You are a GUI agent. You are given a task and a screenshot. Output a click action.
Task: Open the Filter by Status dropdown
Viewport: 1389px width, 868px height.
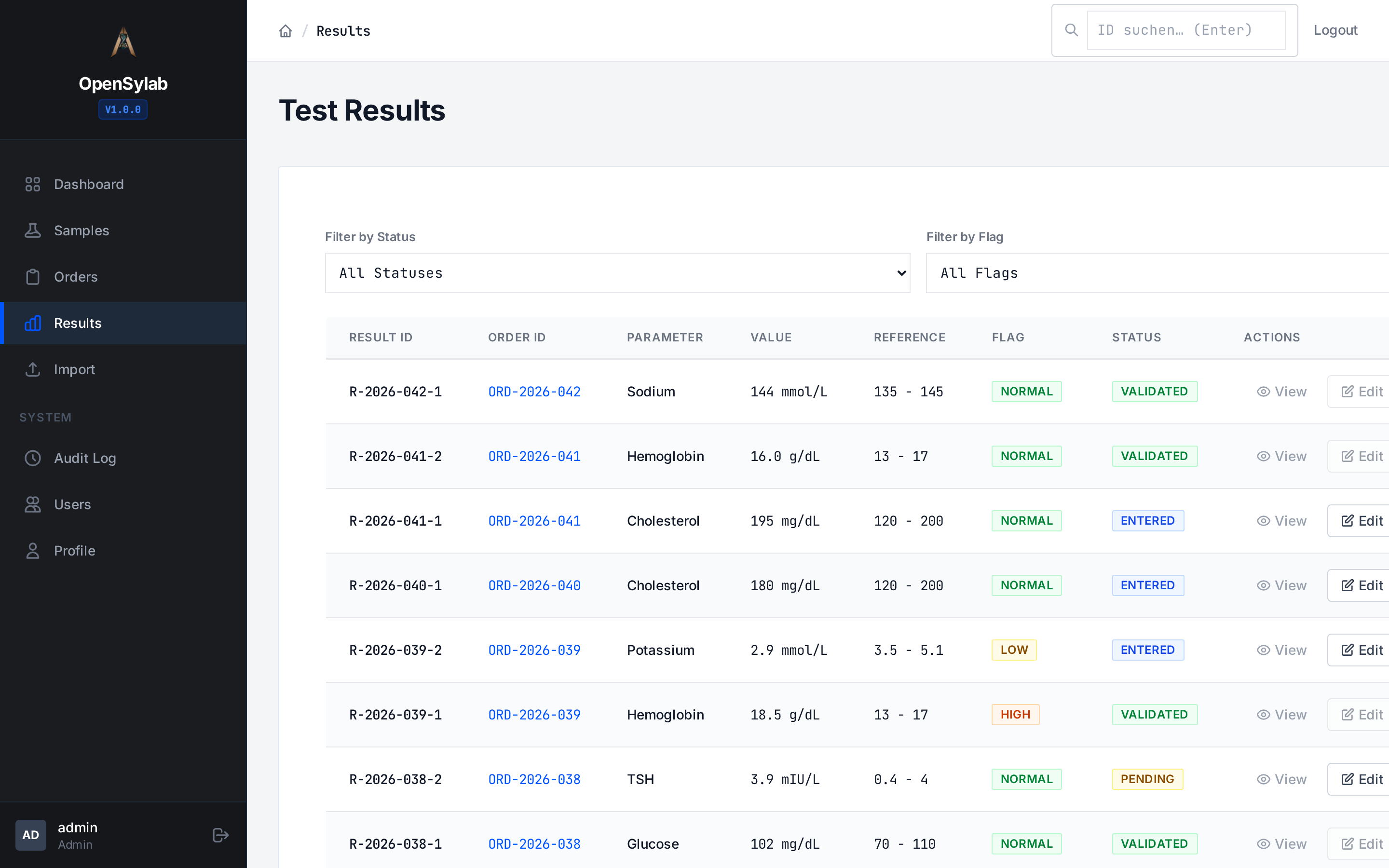(618, 272)
